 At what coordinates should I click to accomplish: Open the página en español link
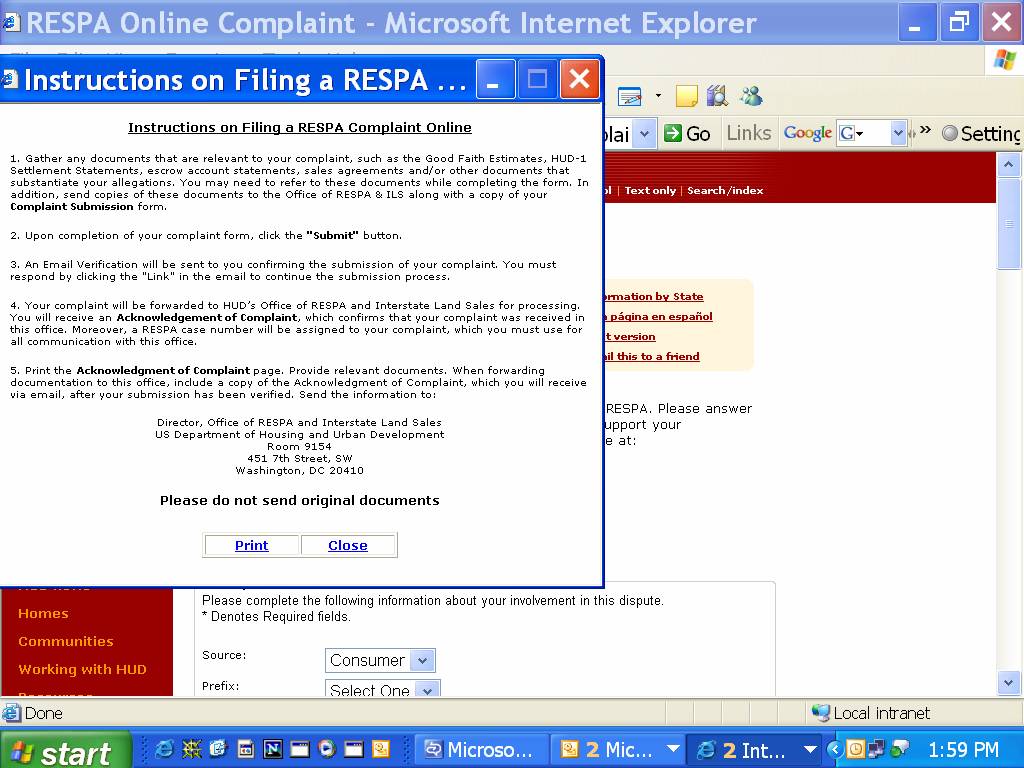coord(660,317)
